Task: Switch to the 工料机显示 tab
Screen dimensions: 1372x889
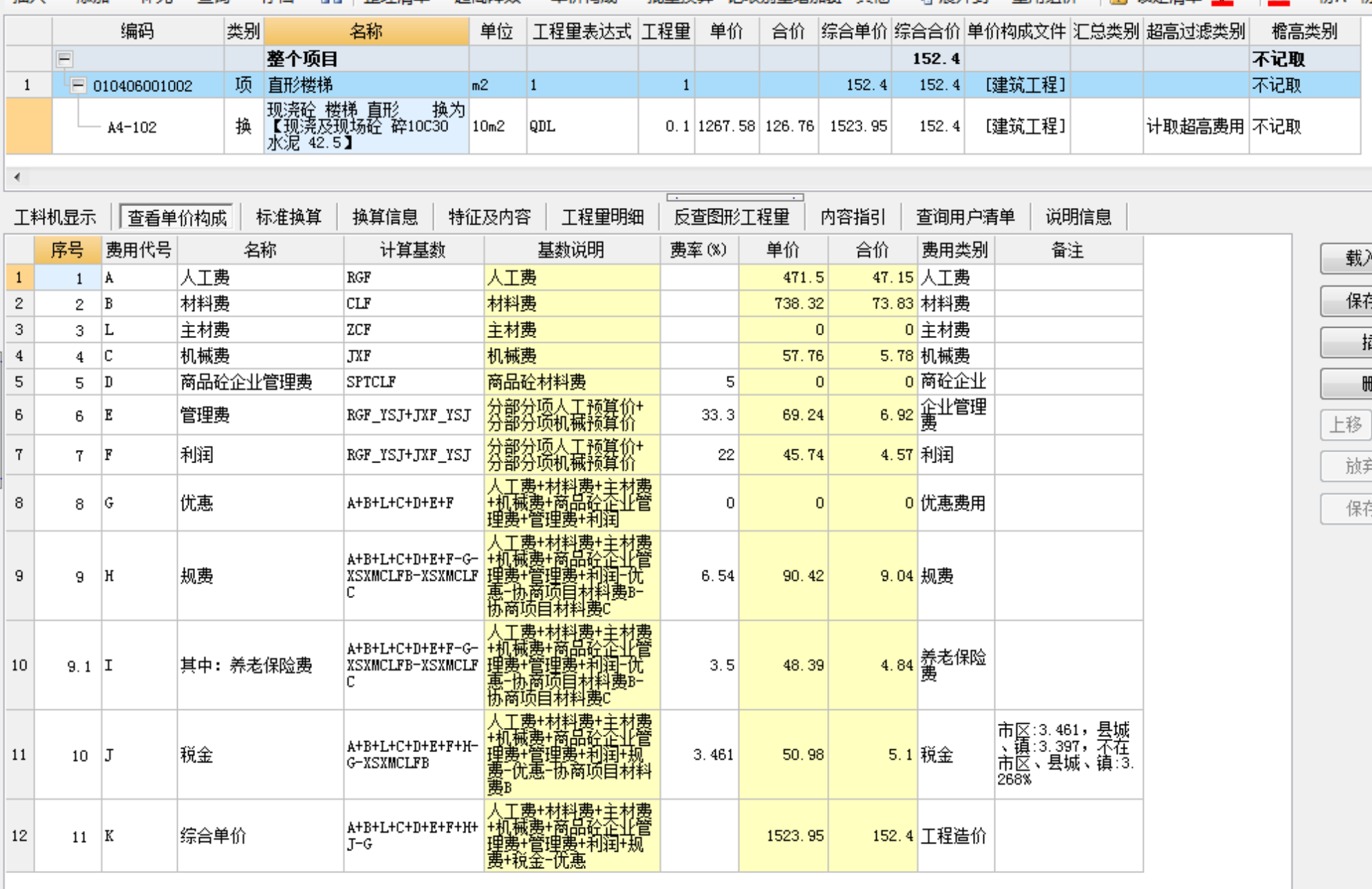Action: pyautogui.click(x=55, y=217)
